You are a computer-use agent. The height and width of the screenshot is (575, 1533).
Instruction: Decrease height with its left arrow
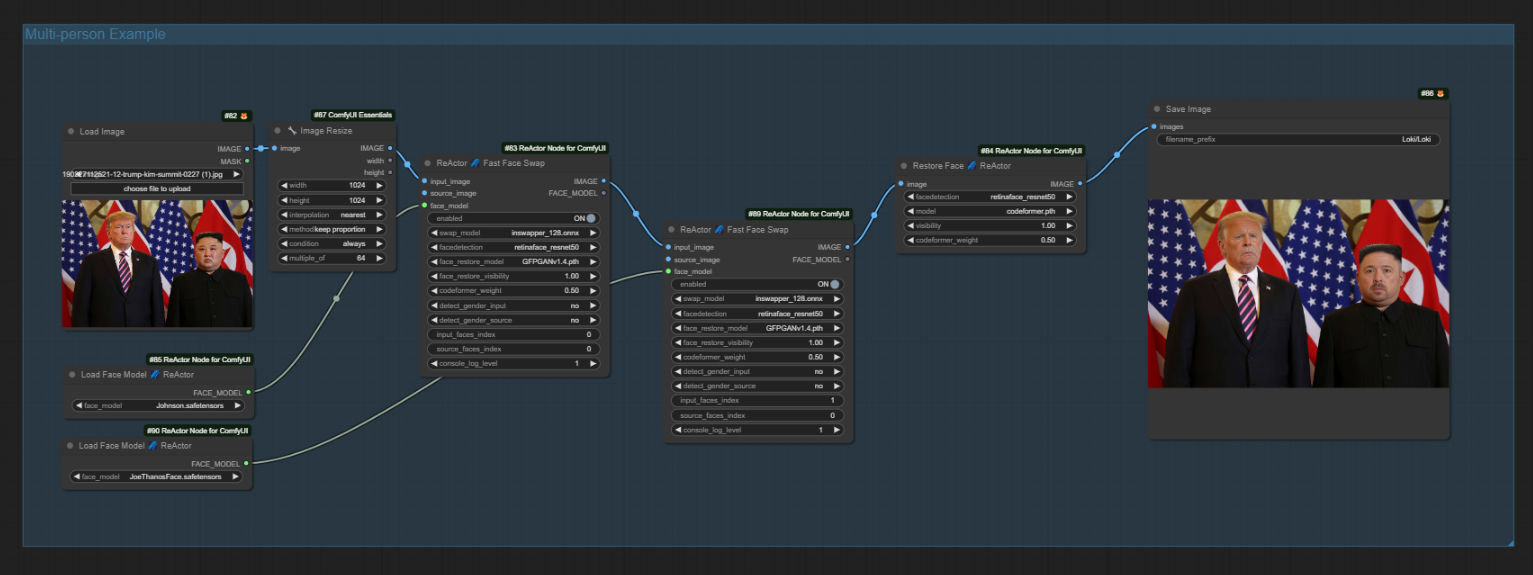pyautogui.click(x=284, y=199)
